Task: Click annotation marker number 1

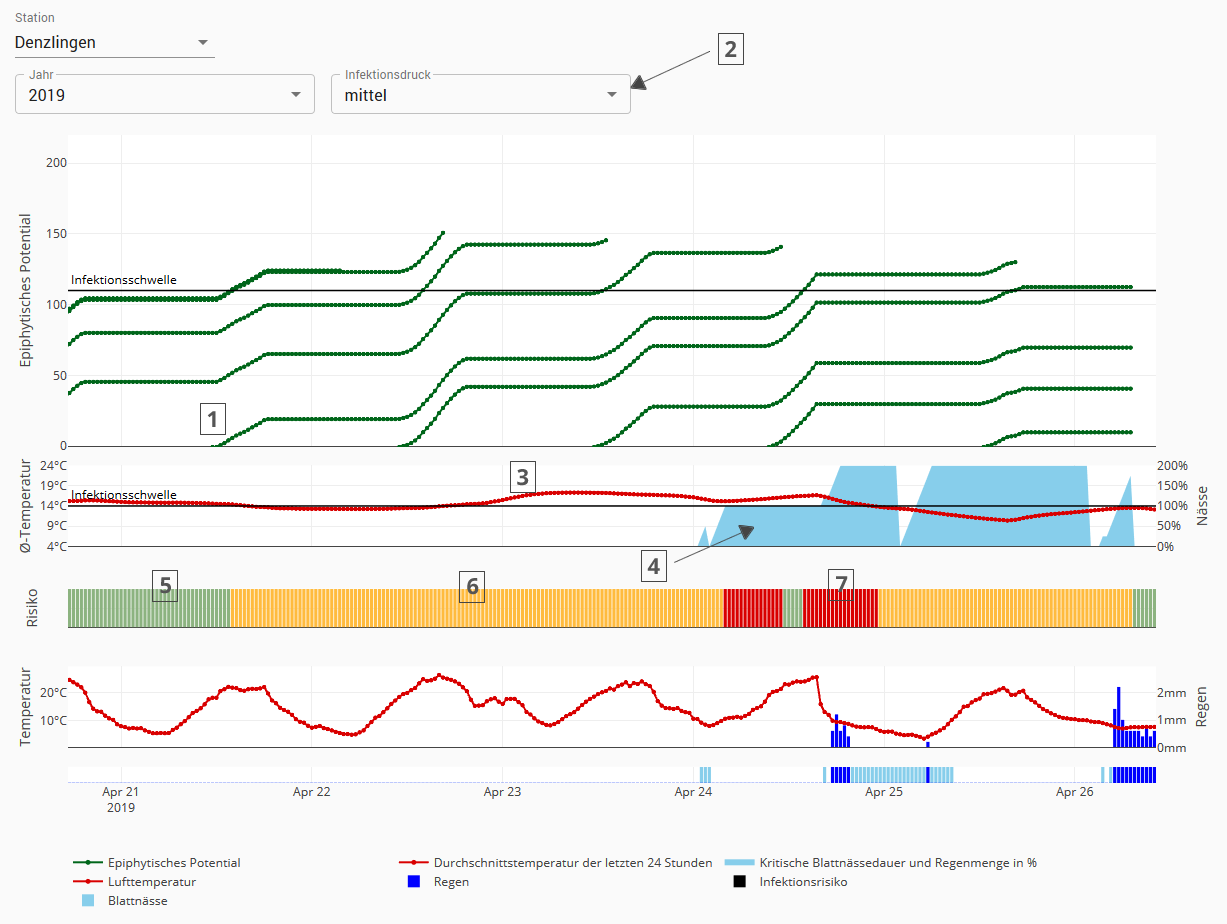Action: point(212,418)
